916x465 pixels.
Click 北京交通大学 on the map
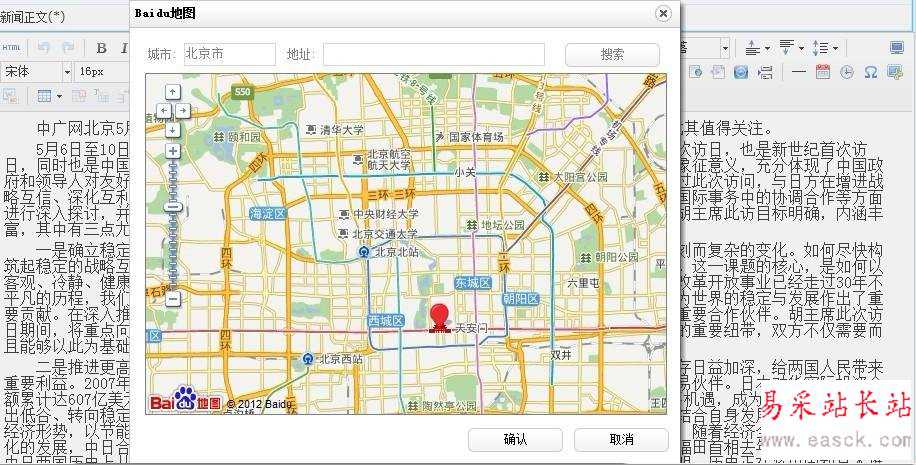(379, 234)
